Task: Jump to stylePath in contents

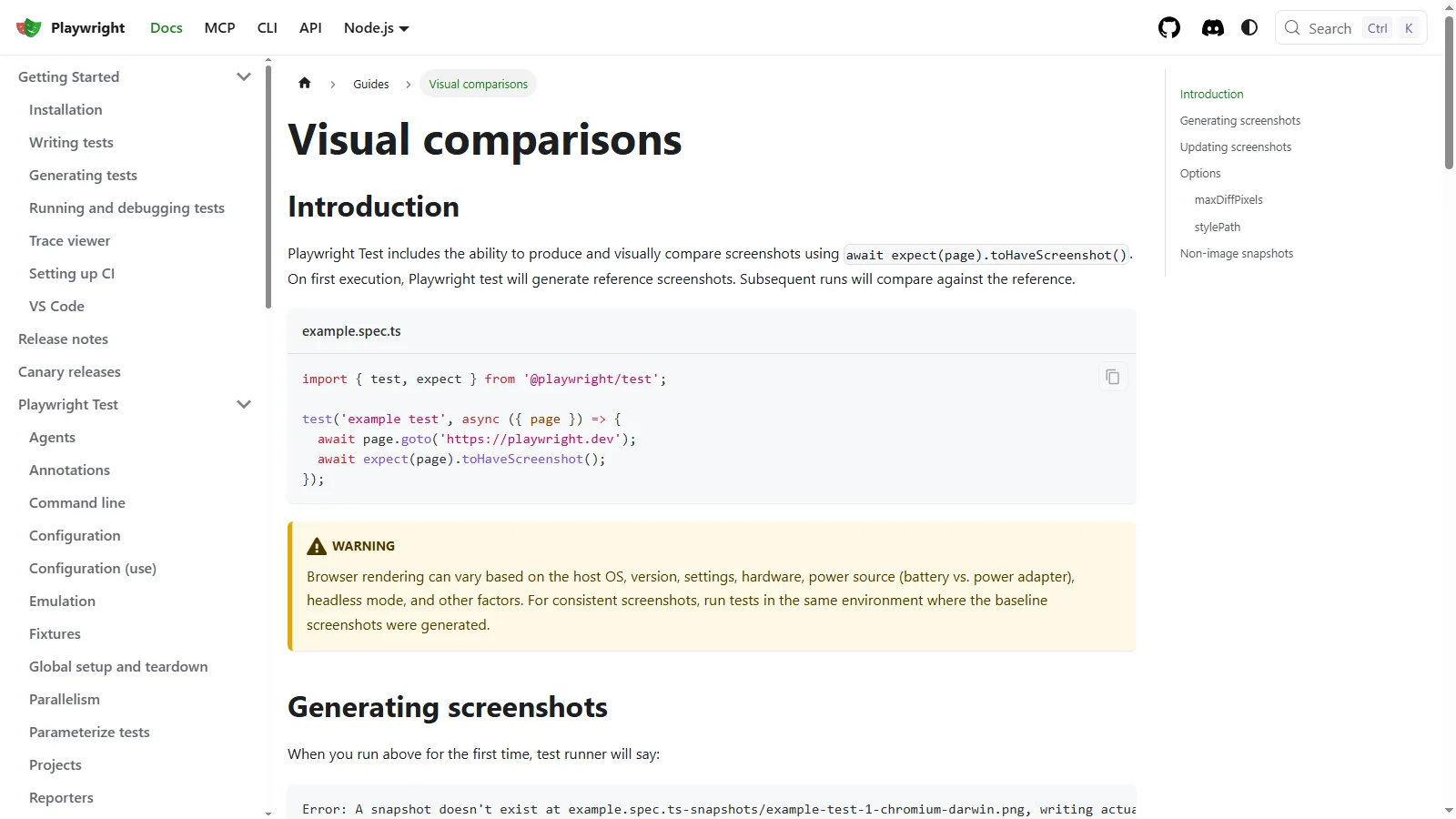Action: [1218, 227]
